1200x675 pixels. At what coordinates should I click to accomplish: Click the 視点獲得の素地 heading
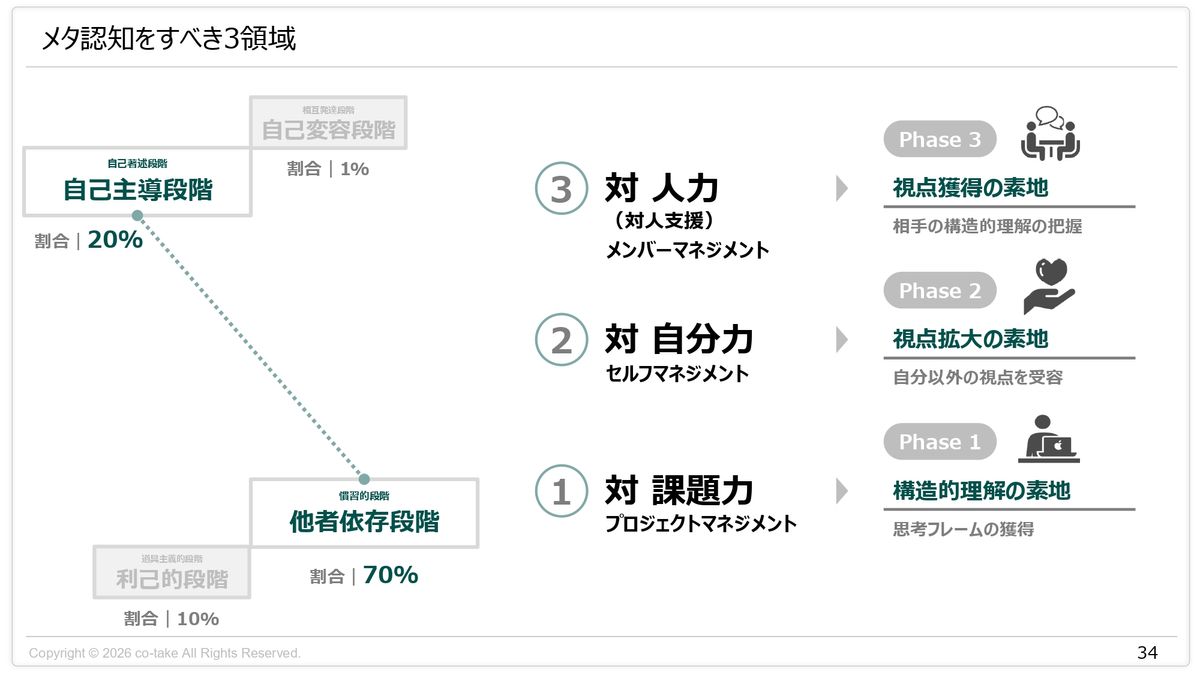(x=970, y=188)
